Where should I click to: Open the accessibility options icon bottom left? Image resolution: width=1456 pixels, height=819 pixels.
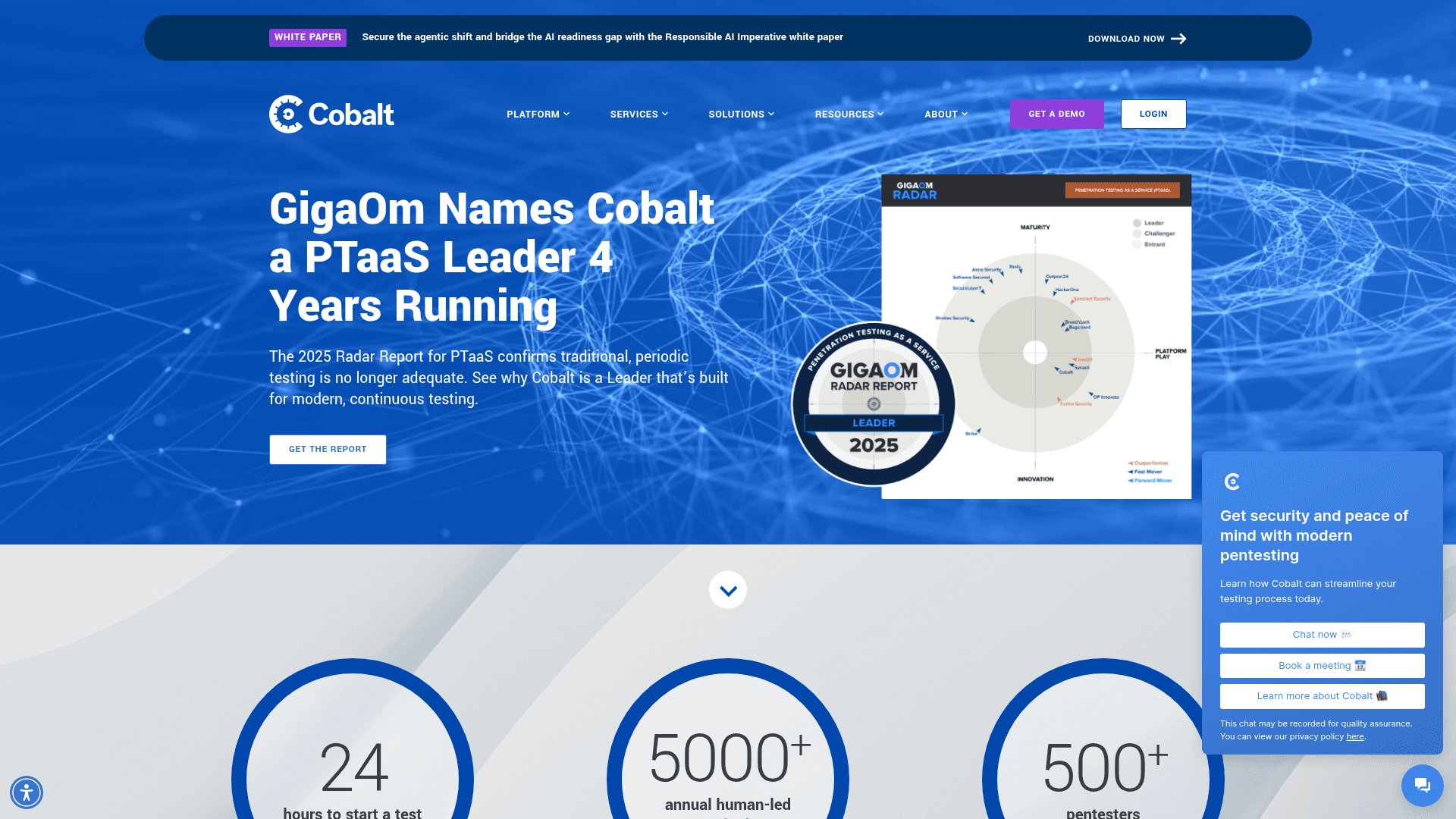(x=27, y=792)
